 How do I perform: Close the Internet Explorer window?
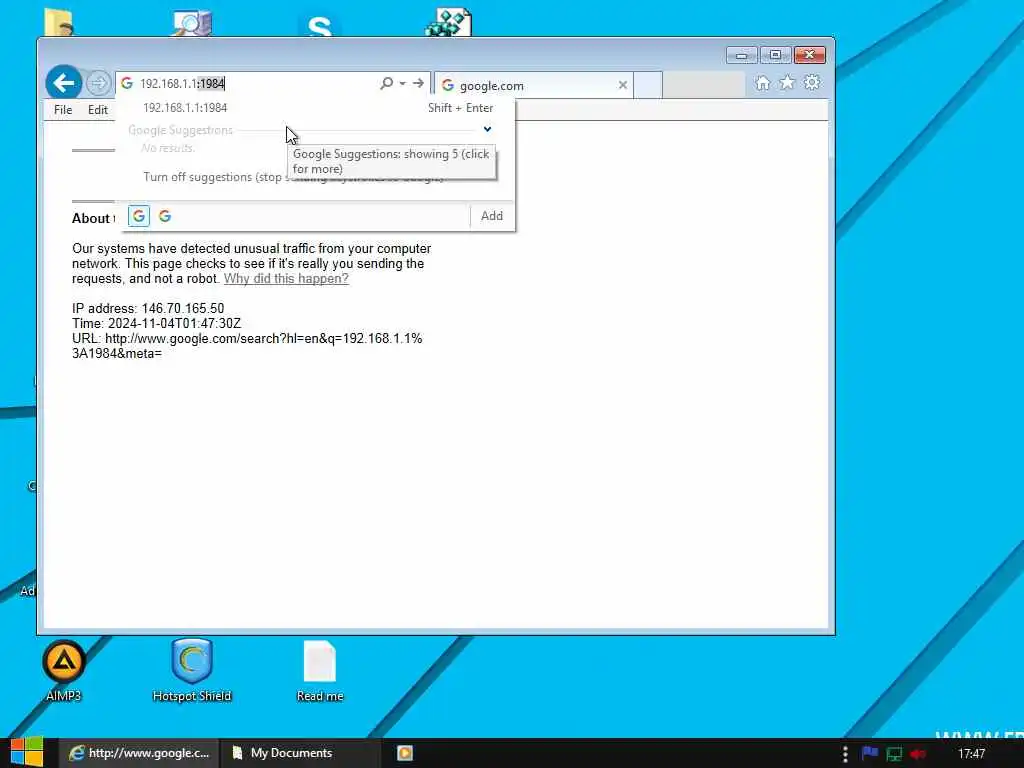pos(810,56)
